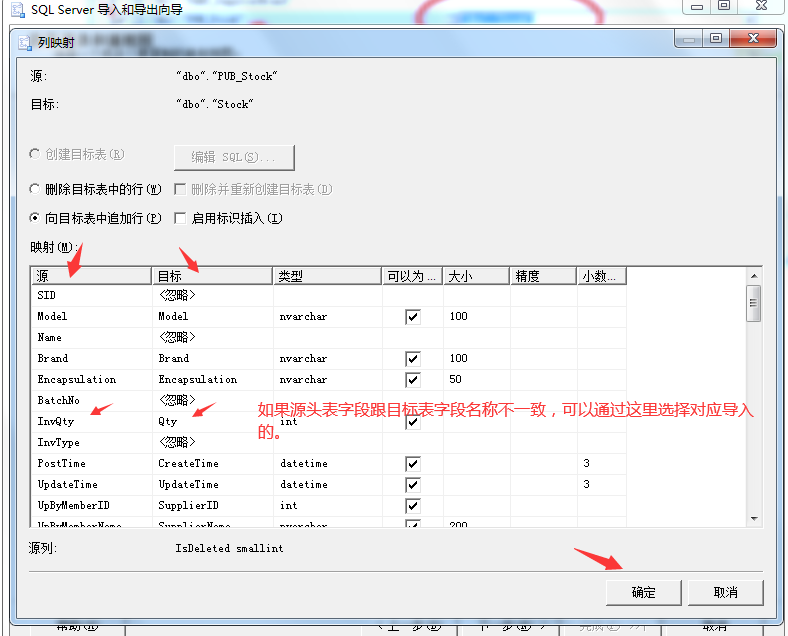Click the 类型 column header
Screen dimensions: 788x636
tap(327, 276)
